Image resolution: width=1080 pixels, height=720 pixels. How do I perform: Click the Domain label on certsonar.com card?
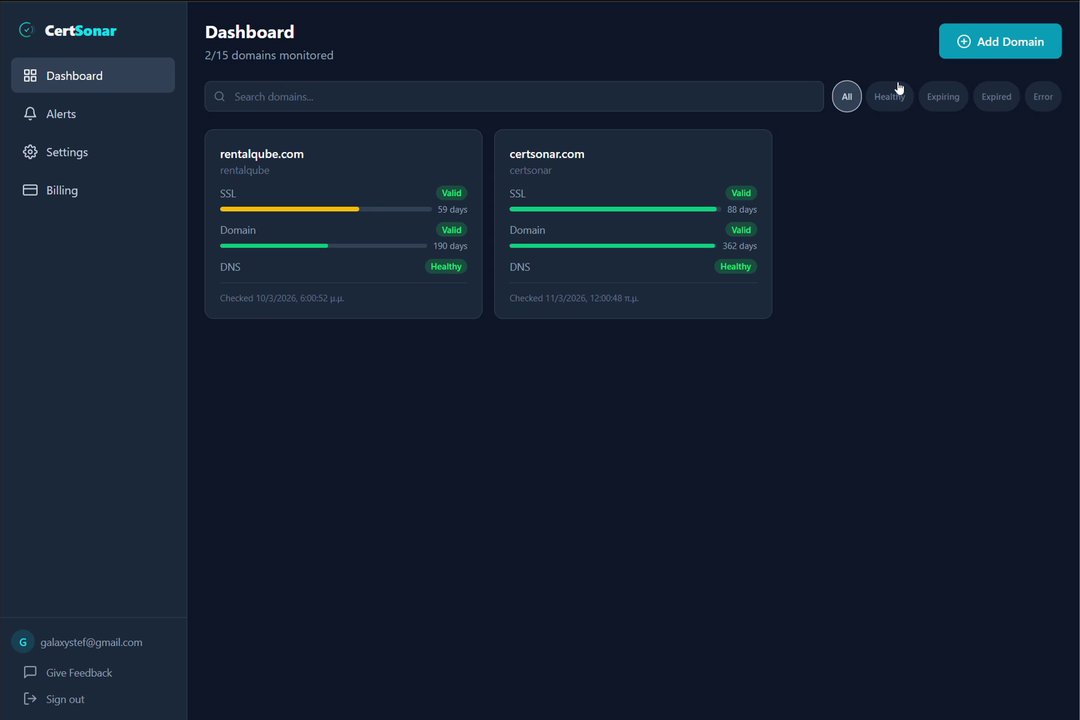coord(527,230)
